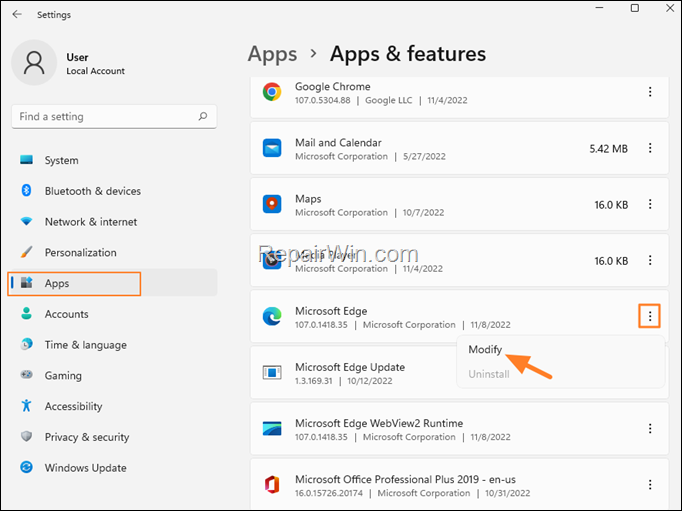Click the Gaming controller icon

click(27, 374)
